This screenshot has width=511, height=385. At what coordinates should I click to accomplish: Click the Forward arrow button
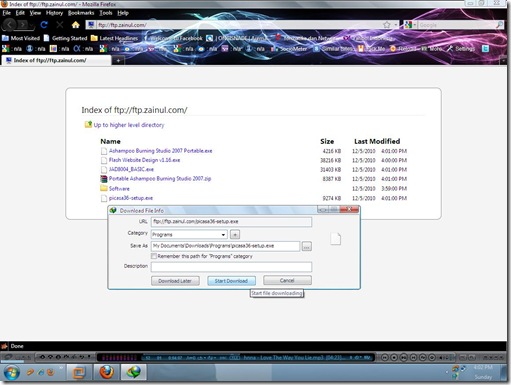pyautogui.click(x=22, y=25)
